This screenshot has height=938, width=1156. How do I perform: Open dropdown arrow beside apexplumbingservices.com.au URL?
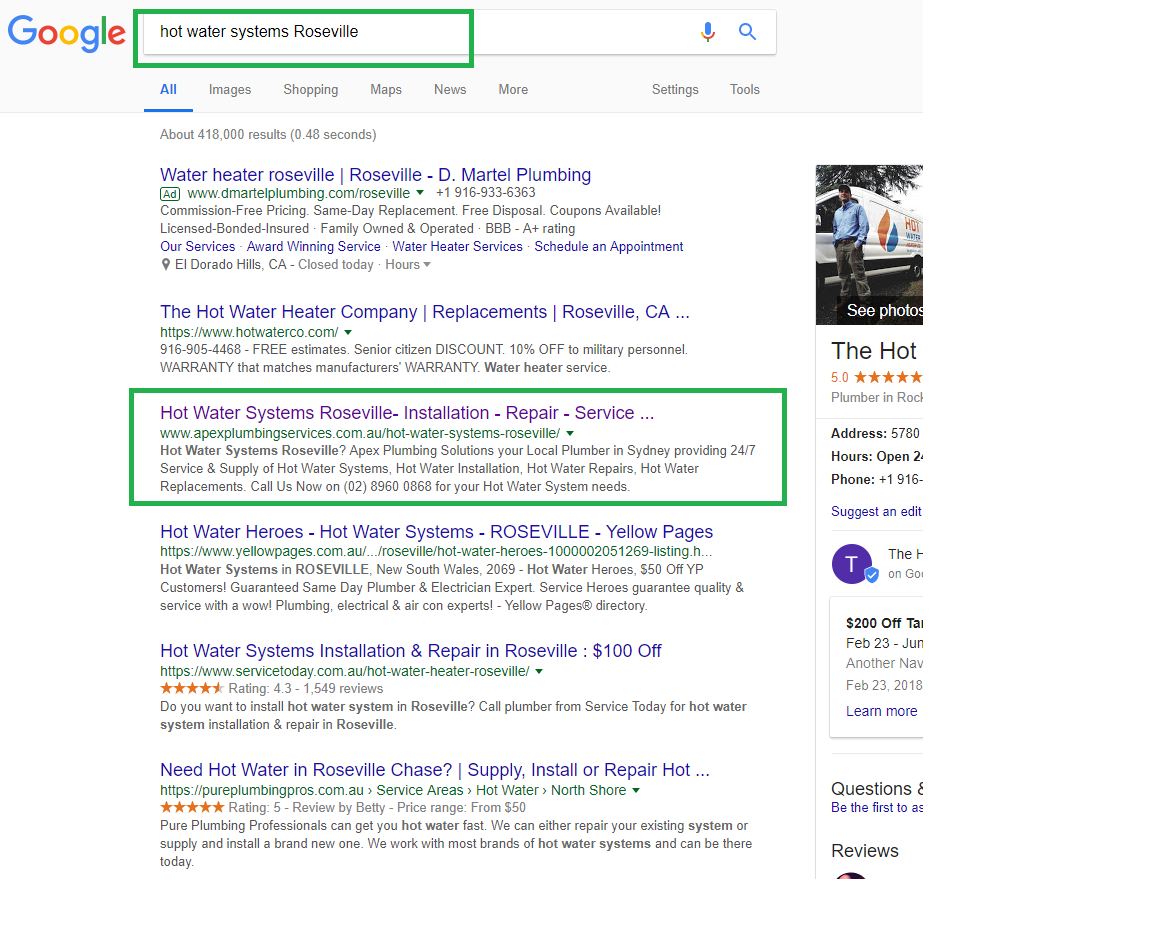(570, 434)
